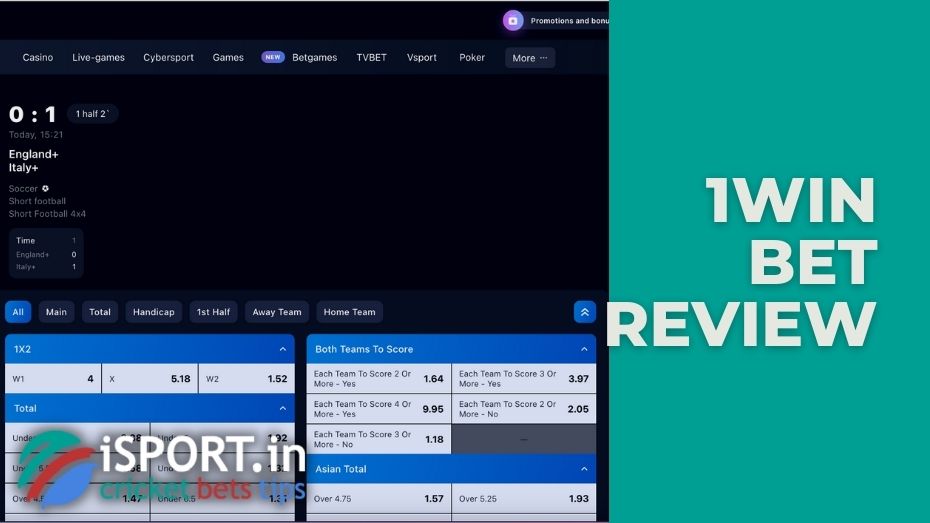Pick Each Team To Score 2 Or More No 2.05
Viewport: 930px width, 523px height.
(x=524, y=409)
